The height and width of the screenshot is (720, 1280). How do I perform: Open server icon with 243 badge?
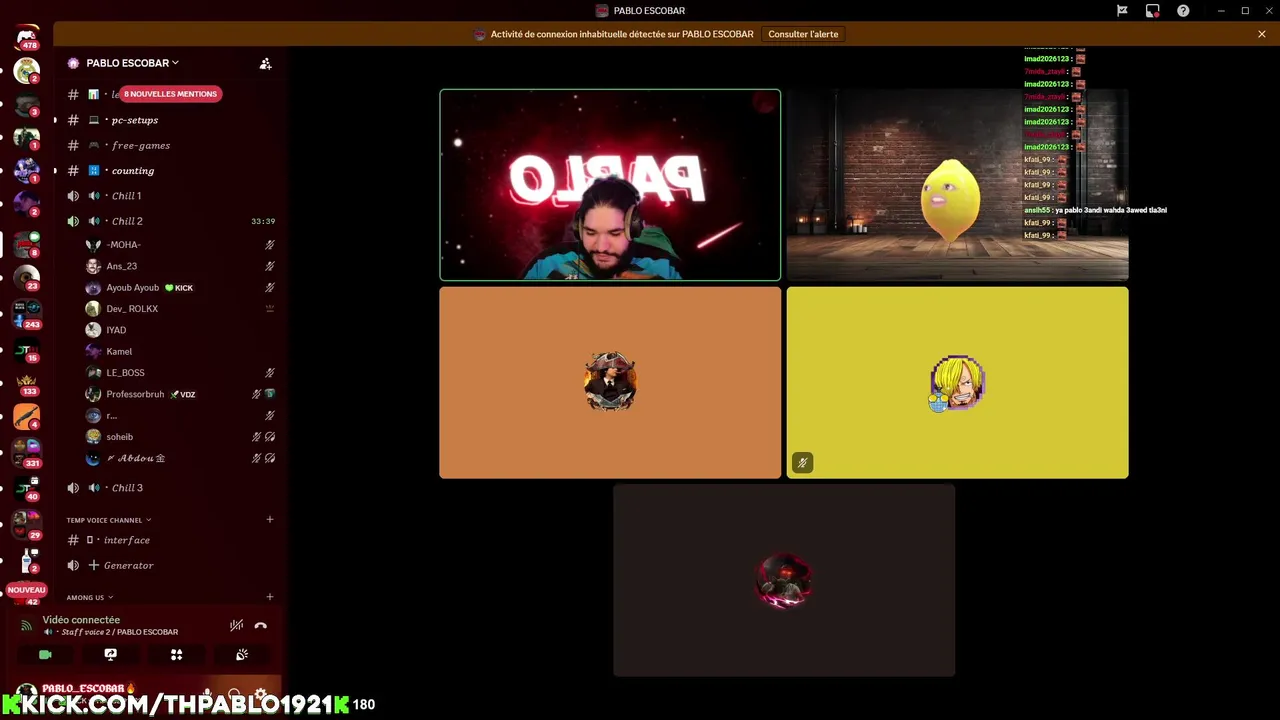(x=27, y=313)
